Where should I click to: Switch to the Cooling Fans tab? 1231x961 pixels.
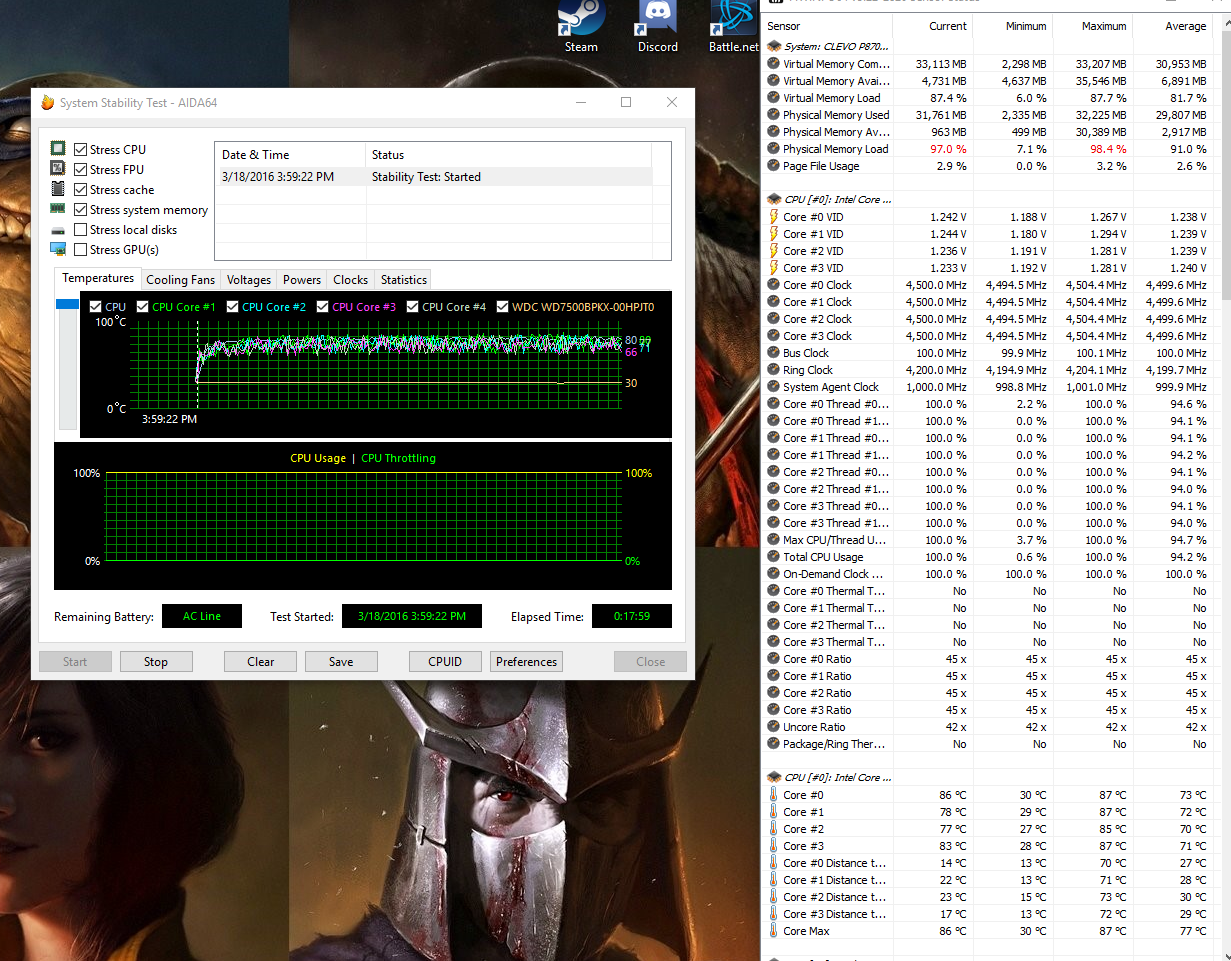(180, 280)
